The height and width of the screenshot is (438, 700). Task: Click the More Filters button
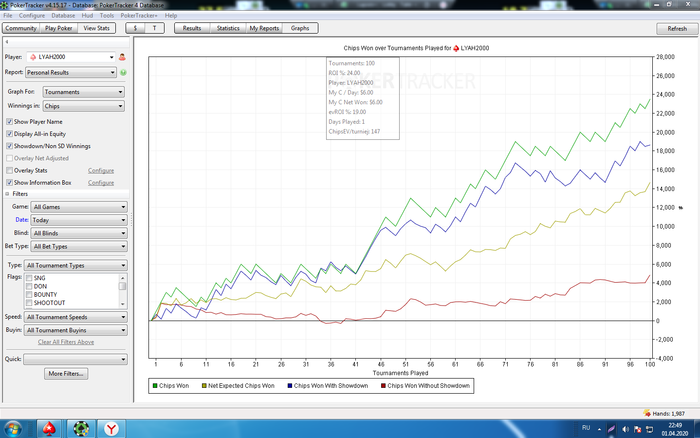coord(68,373)
